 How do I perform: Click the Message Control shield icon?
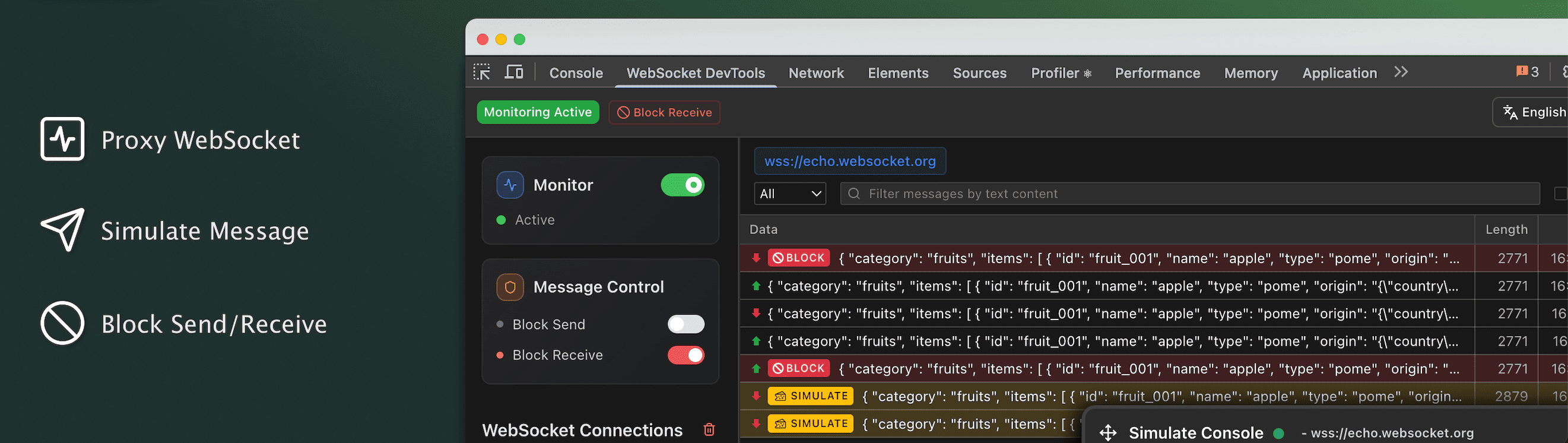(509, 287)
